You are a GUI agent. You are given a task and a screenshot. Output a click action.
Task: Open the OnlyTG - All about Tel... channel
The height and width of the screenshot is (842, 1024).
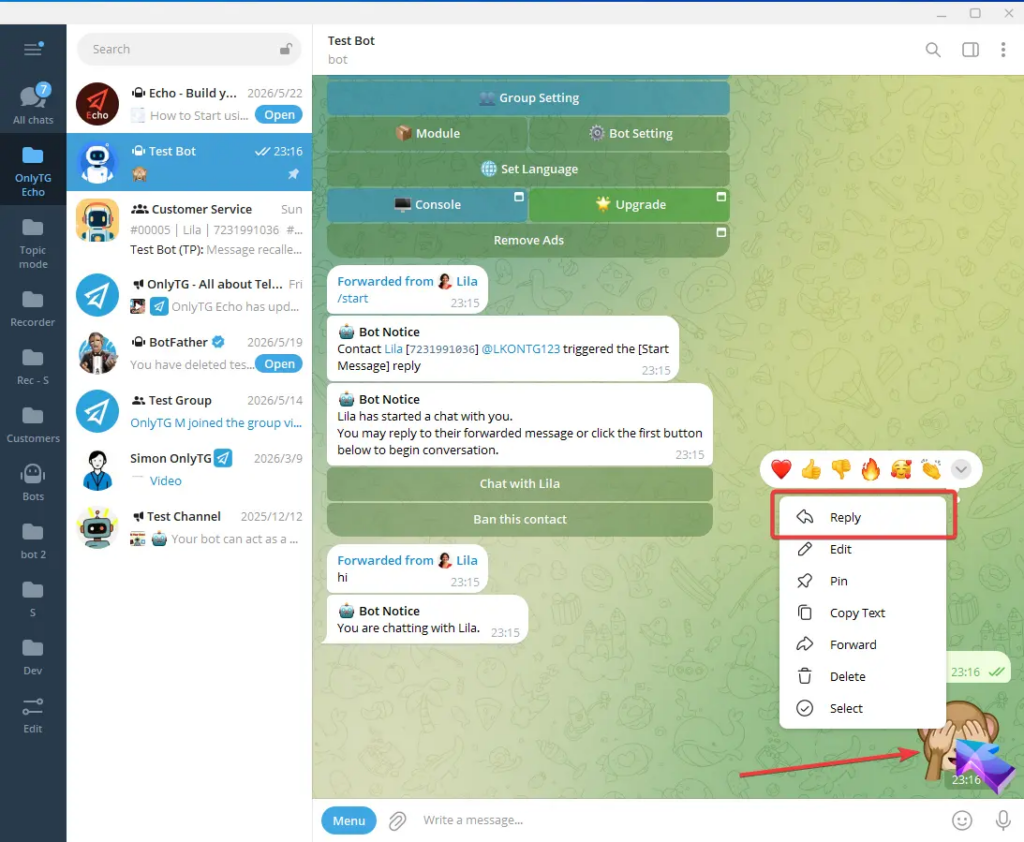tap(189, 295)
